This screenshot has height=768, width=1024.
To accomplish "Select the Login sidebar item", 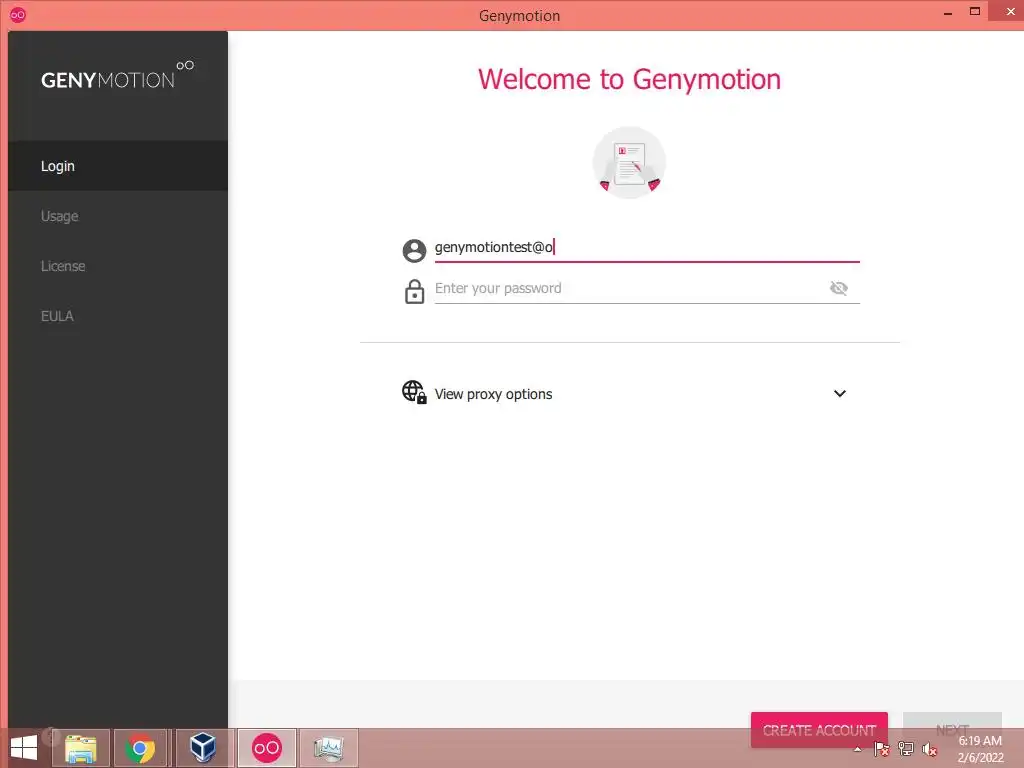I will click(x=118, y=166).
